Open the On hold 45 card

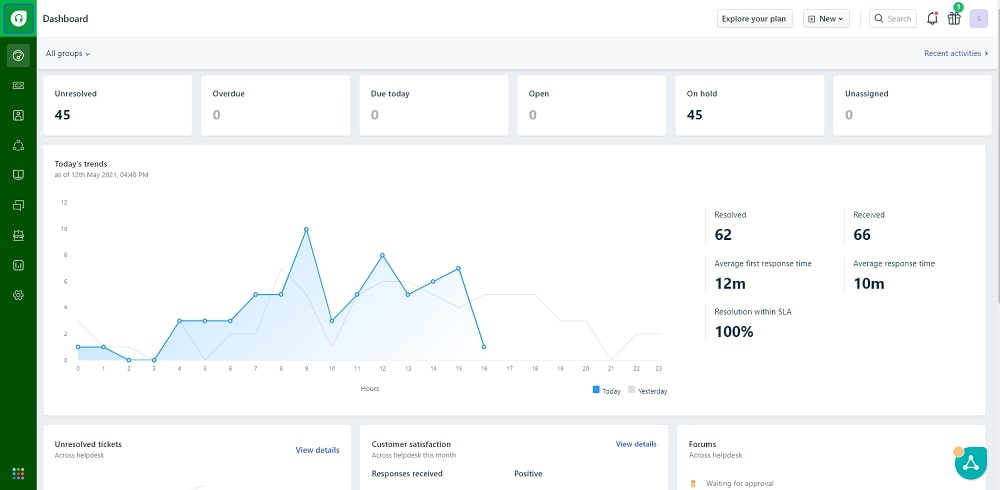pyautogui.click(x=749, y=105)
